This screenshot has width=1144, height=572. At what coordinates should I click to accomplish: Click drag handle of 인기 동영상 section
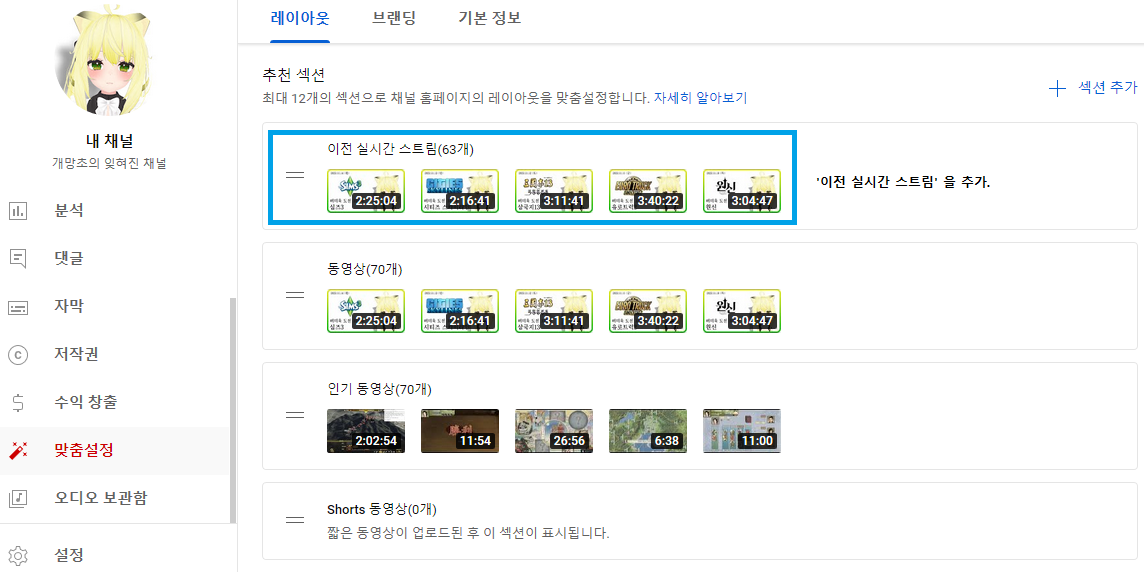(295, 415)
